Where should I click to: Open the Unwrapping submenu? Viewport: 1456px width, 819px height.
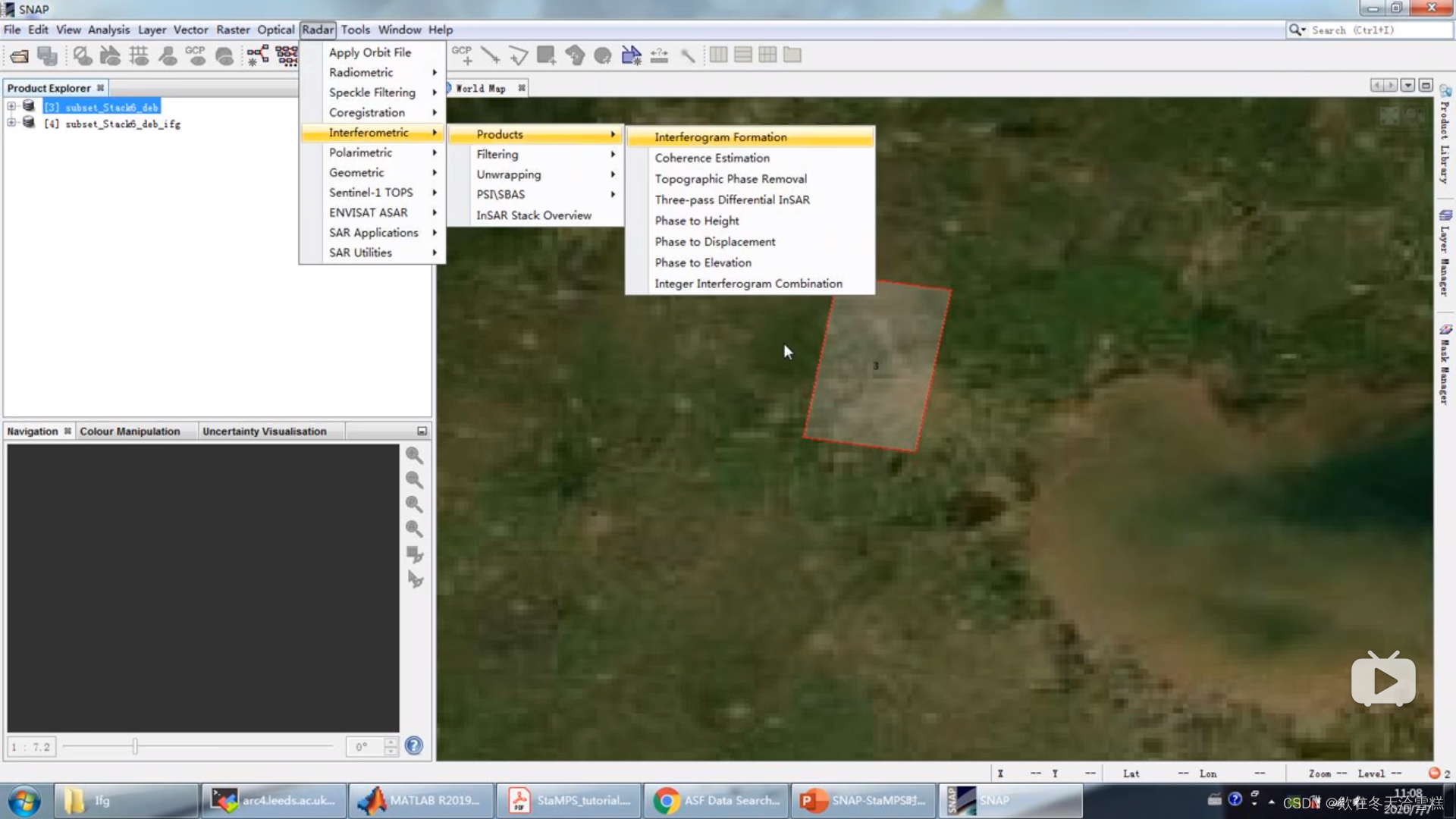(509, 174)
